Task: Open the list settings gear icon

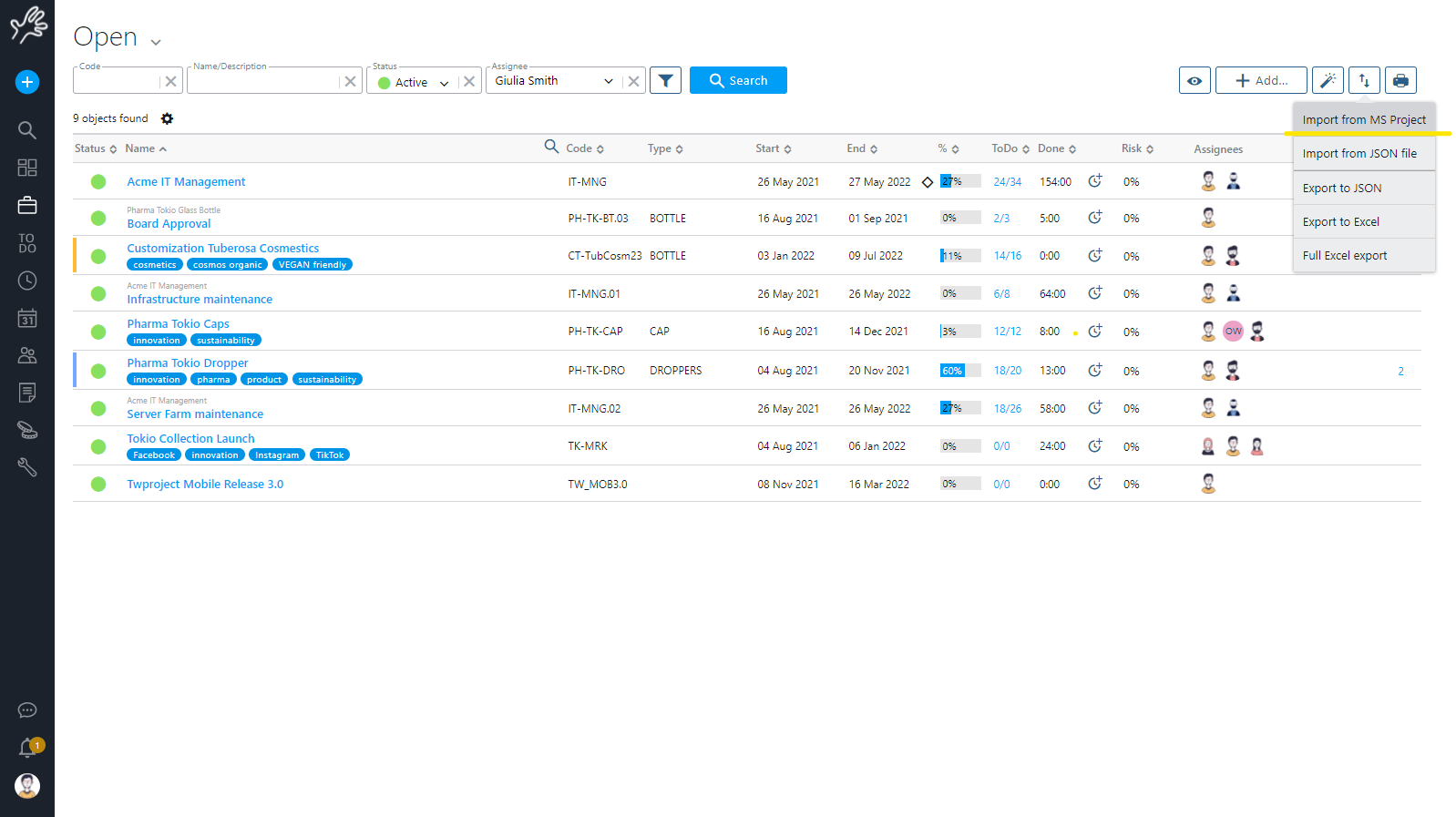Action: click(x=167, y=118)
